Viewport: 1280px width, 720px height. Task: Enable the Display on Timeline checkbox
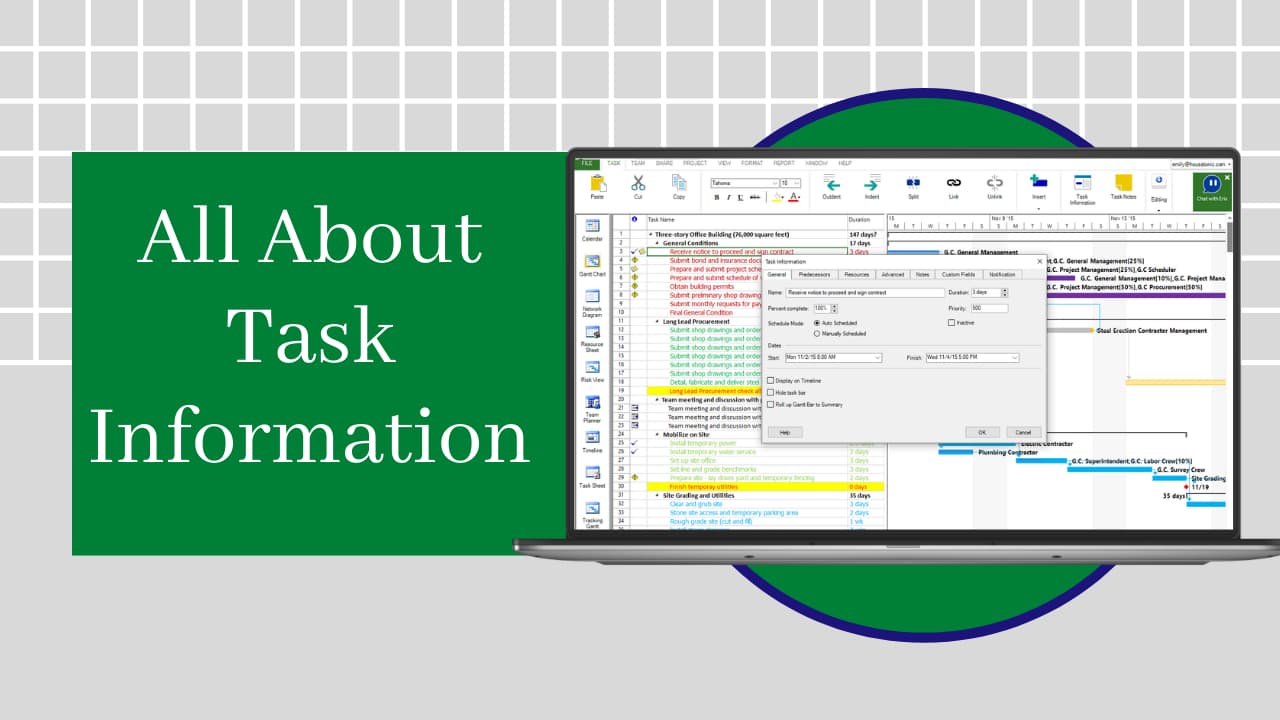click(x=770, y=380)
